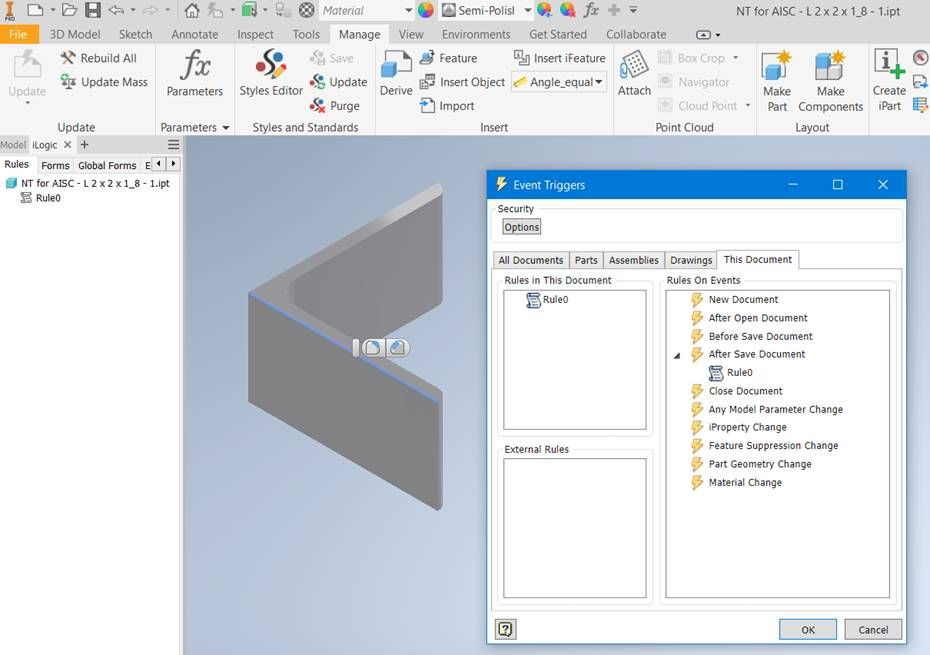Expand the Parameters panel dropdown arrow
930x655 pixels.
[x=226, y=128]
